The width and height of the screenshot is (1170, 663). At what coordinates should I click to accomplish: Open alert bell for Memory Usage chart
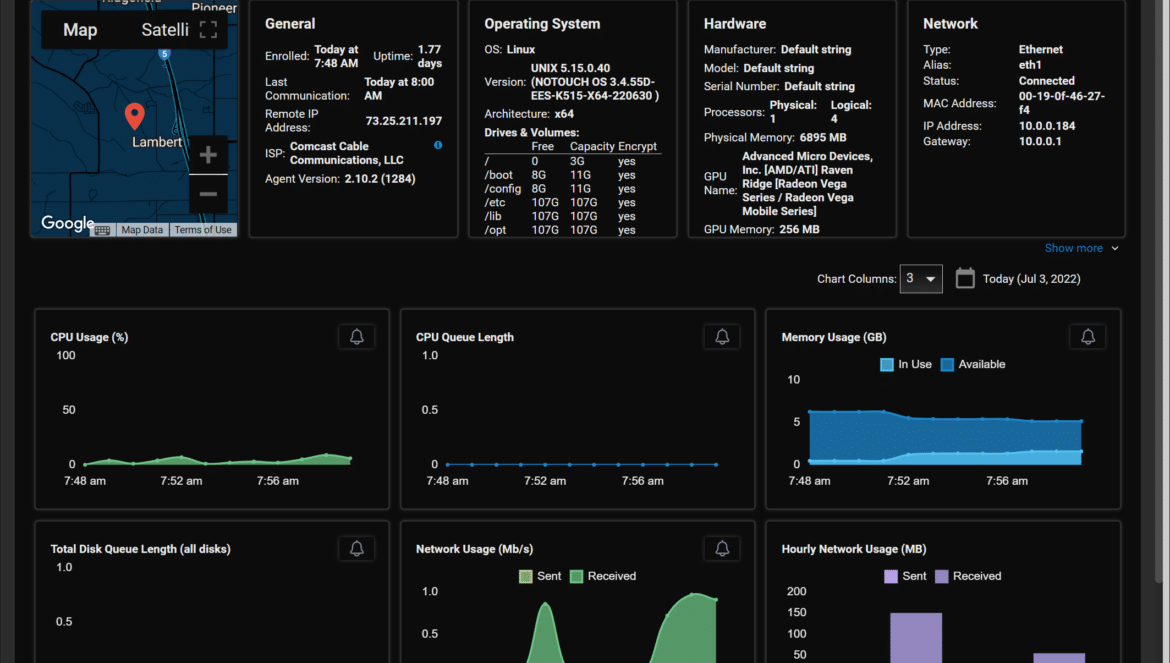[x=1088, y=337]
